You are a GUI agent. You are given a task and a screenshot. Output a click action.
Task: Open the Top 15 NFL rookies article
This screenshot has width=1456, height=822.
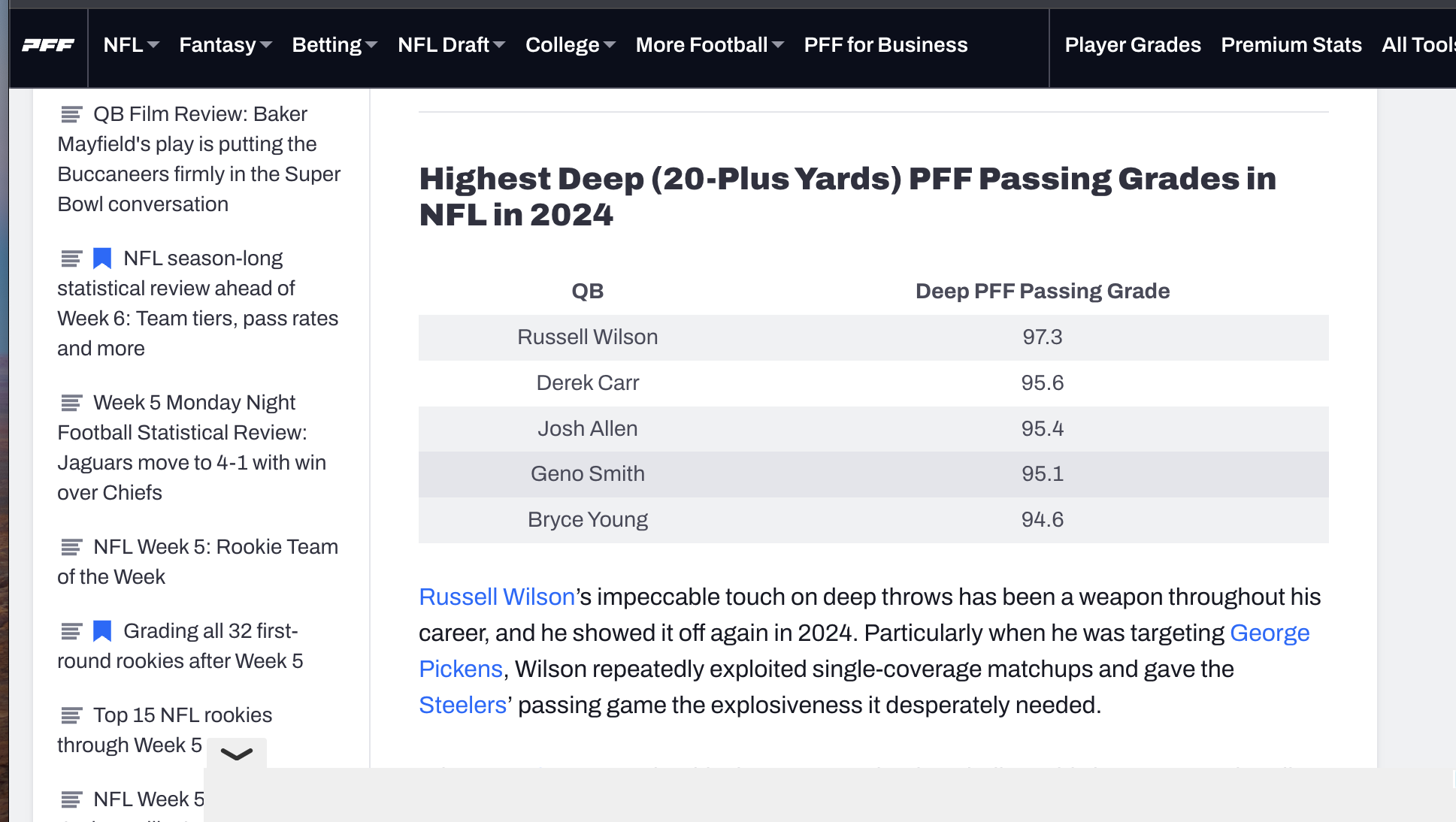(x=183, y=715)
